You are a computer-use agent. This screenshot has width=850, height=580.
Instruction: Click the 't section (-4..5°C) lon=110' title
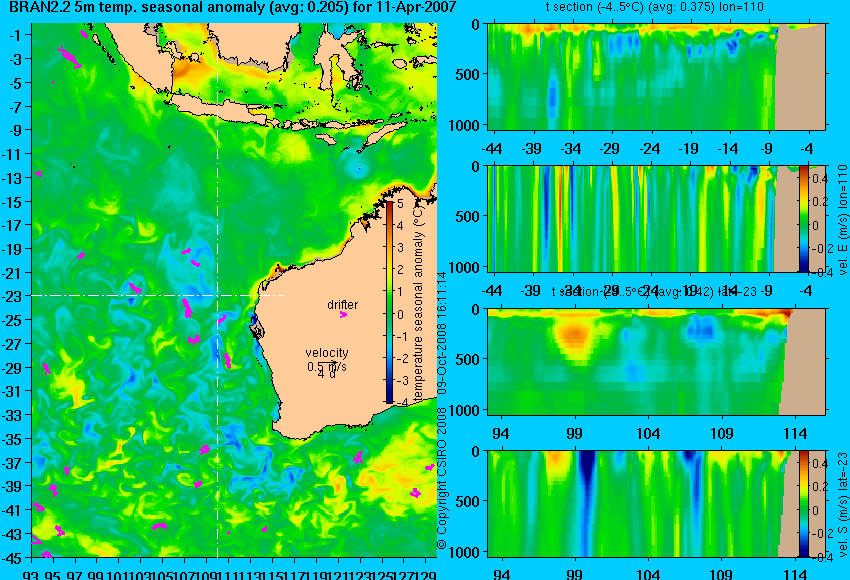(x=654, y=7)
